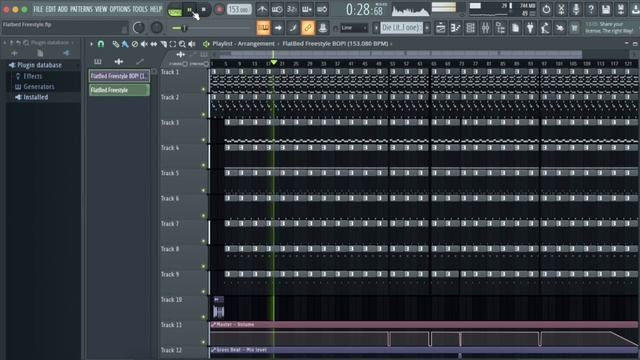Arm the red record button

coord(219,10)
